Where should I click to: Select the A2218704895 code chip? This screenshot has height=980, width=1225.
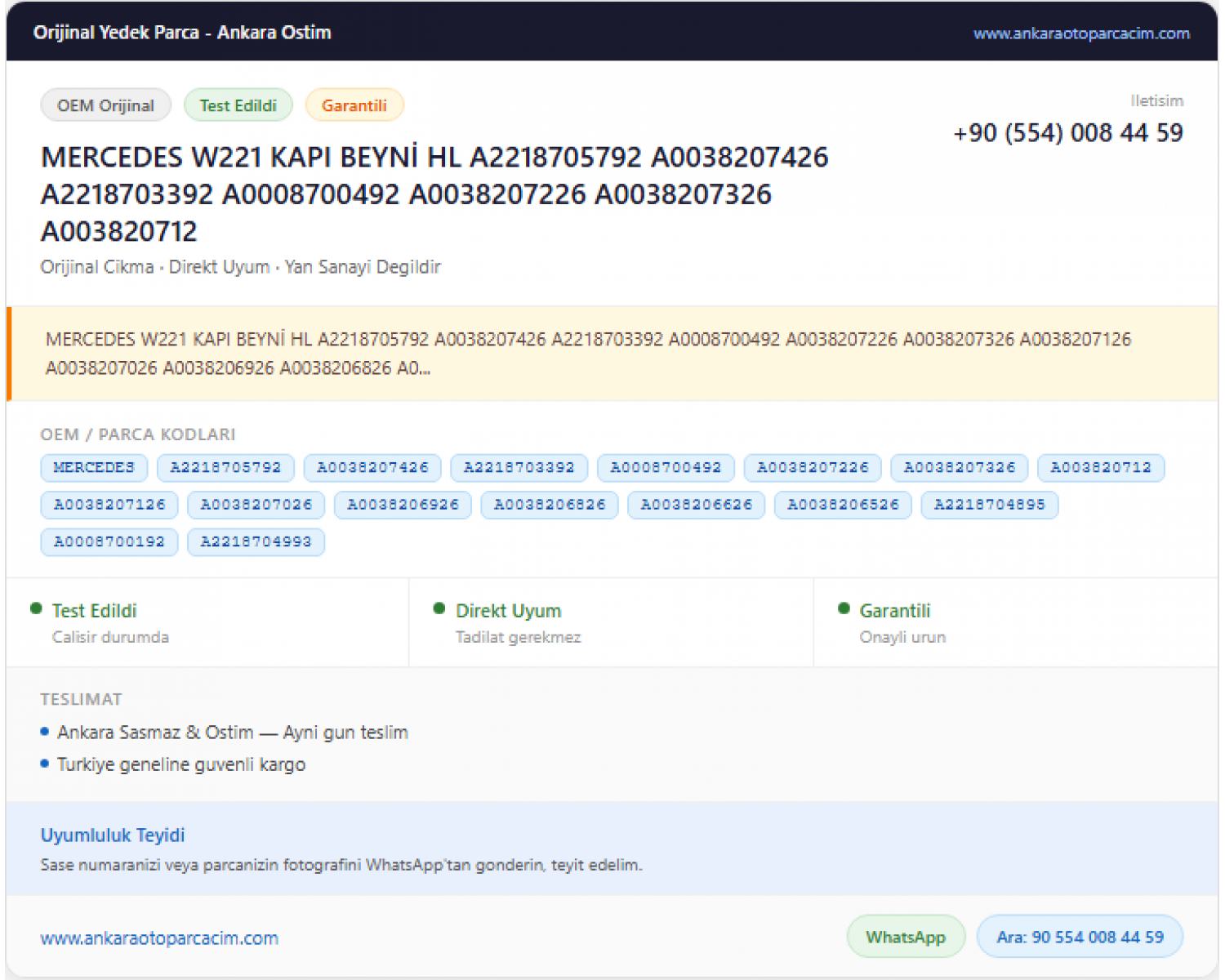[x=990, y=505]
